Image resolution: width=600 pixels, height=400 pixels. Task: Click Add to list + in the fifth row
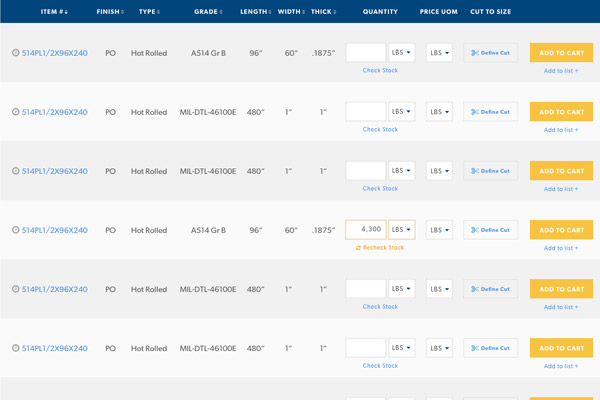561,307
